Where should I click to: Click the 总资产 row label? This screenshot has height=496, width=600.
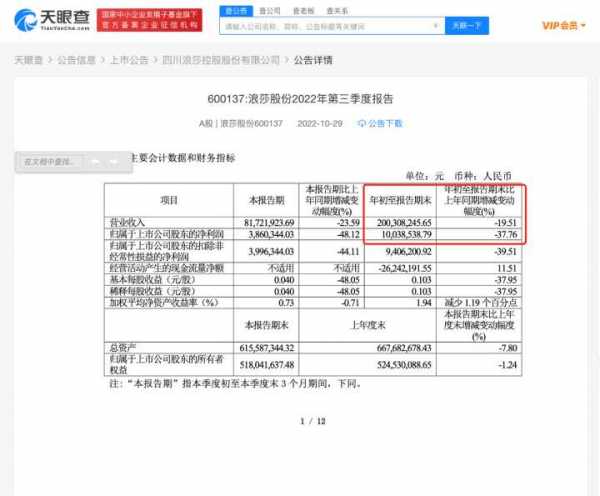coord(122,348)
